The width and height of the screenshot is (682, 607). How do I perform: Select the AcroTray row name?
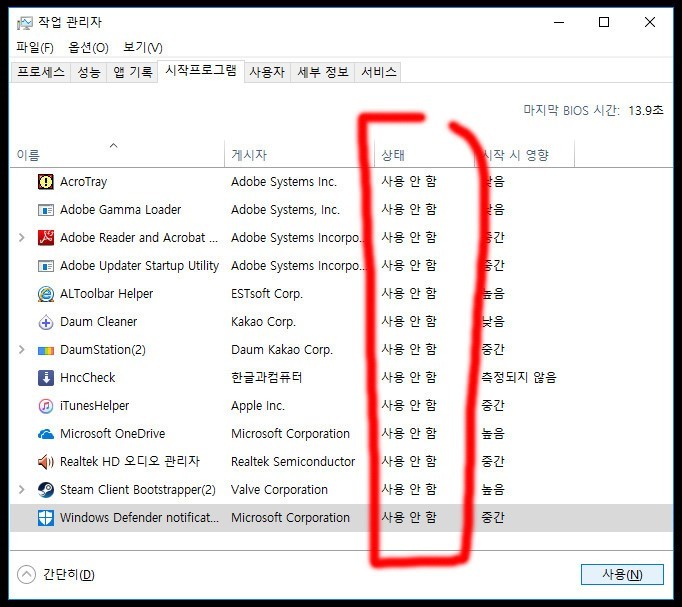(84, 182)
